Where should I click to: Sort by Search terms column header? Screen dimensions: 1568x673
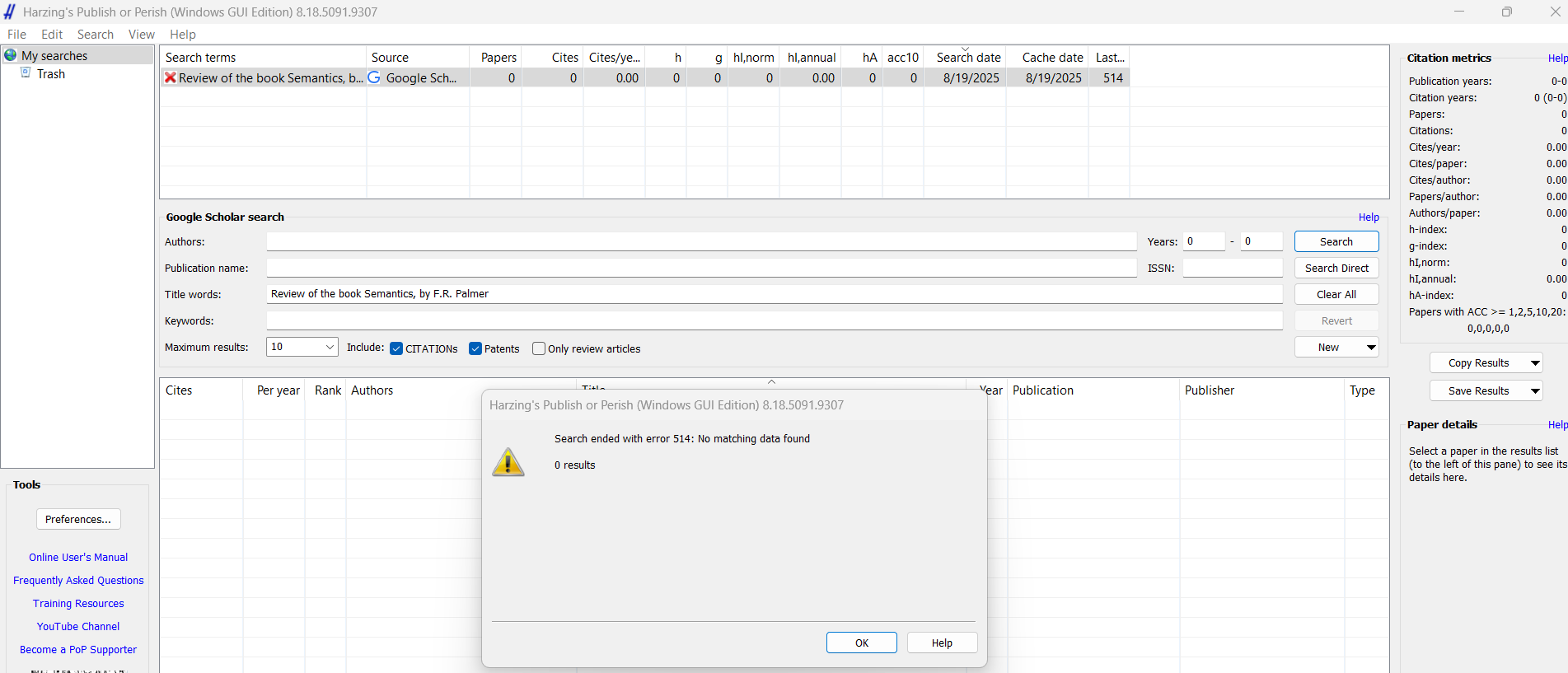tap(263, 57)
